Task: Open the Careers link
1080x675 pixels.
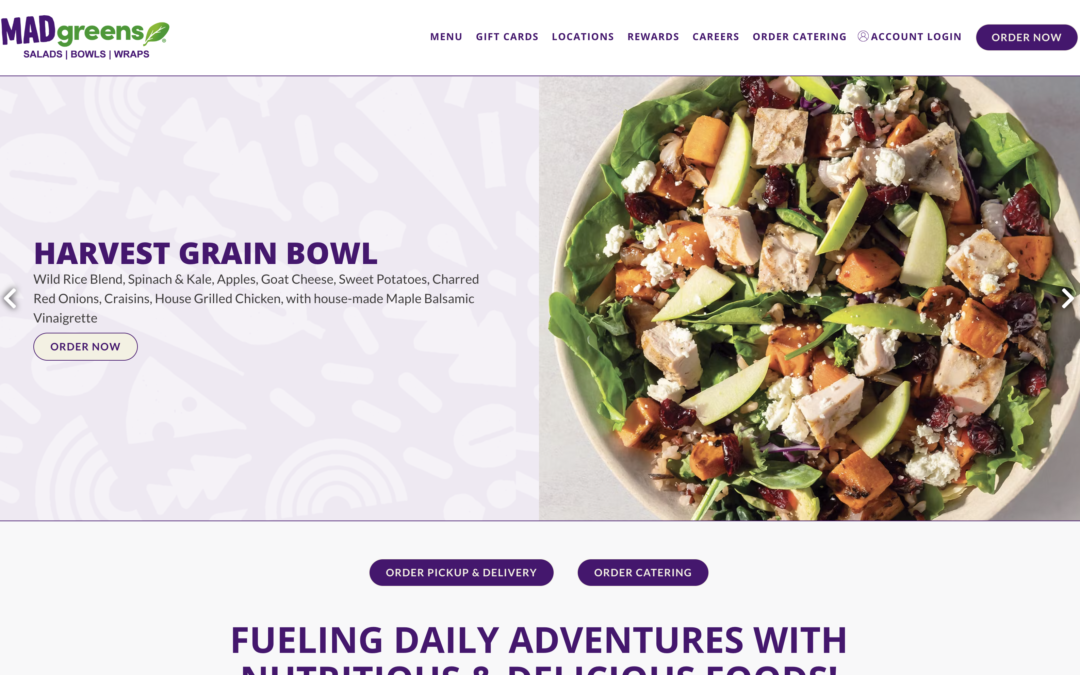Action: click(x=716, y=37)
